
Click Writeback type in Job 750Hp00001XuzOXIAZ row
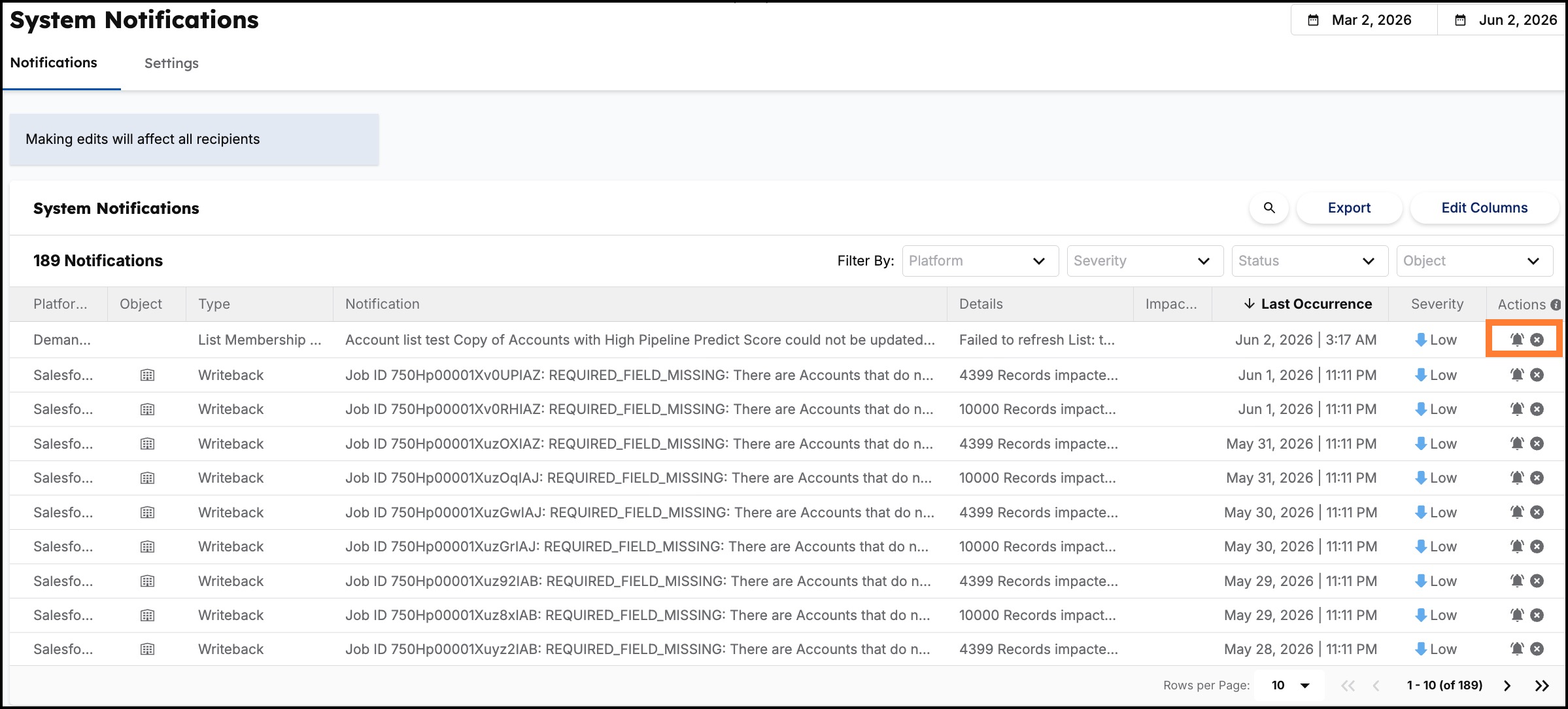231,444
